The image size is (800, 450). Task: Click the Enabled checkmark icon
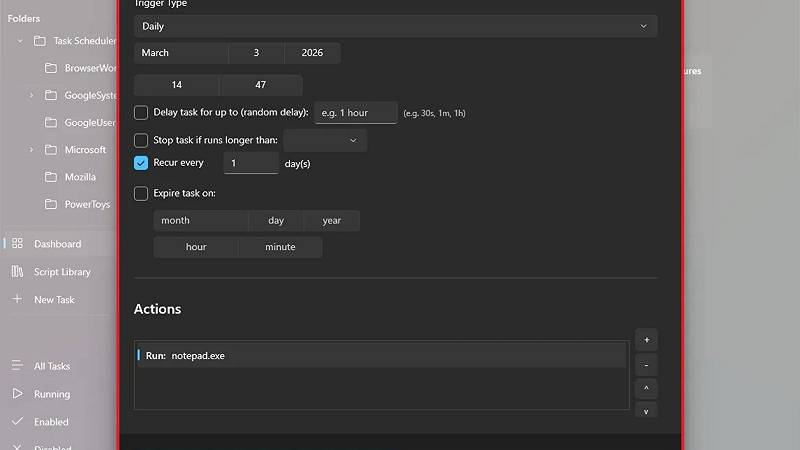point(17,421)
